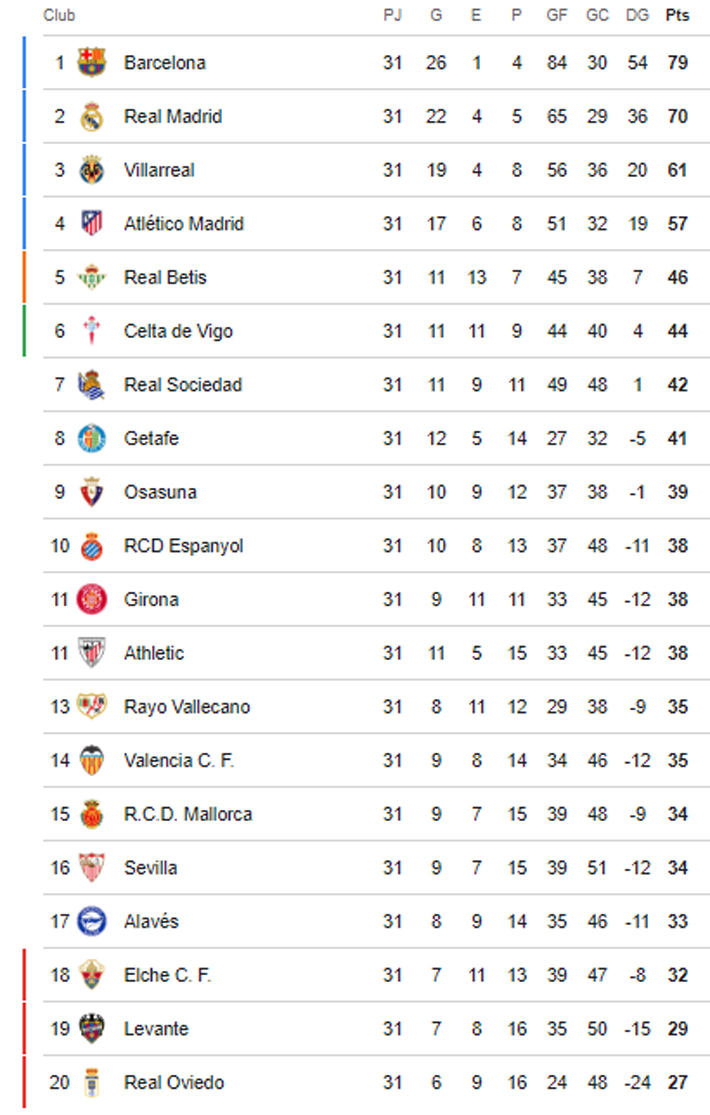Click the Barcelona club crest
Image resolution: width=710 pixels, height=1115 pixels.
coord(92,63)
